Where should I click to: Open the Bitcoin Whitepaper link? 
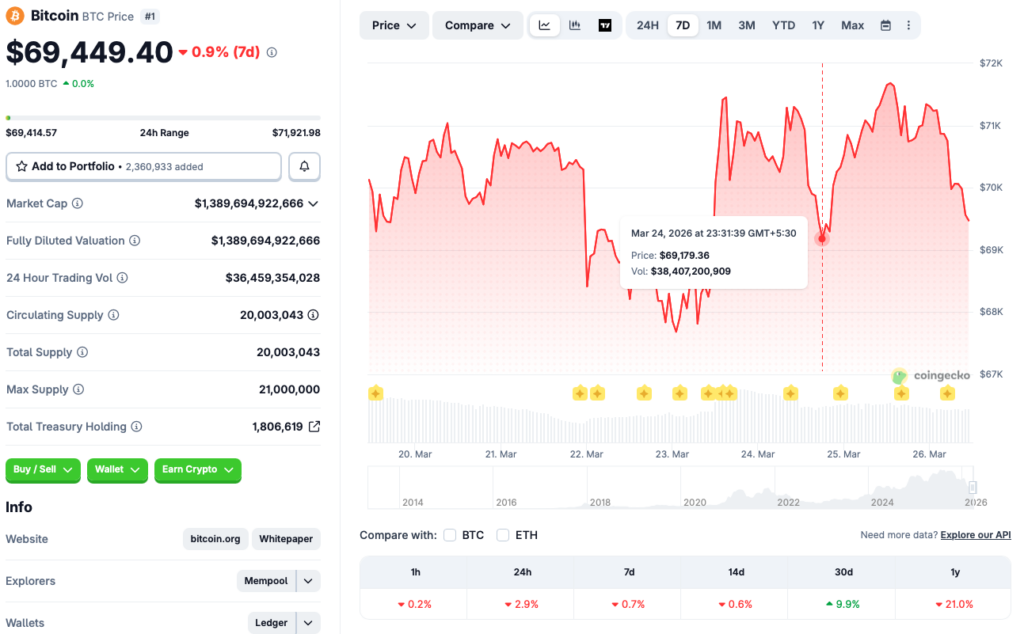pos(286,539)
